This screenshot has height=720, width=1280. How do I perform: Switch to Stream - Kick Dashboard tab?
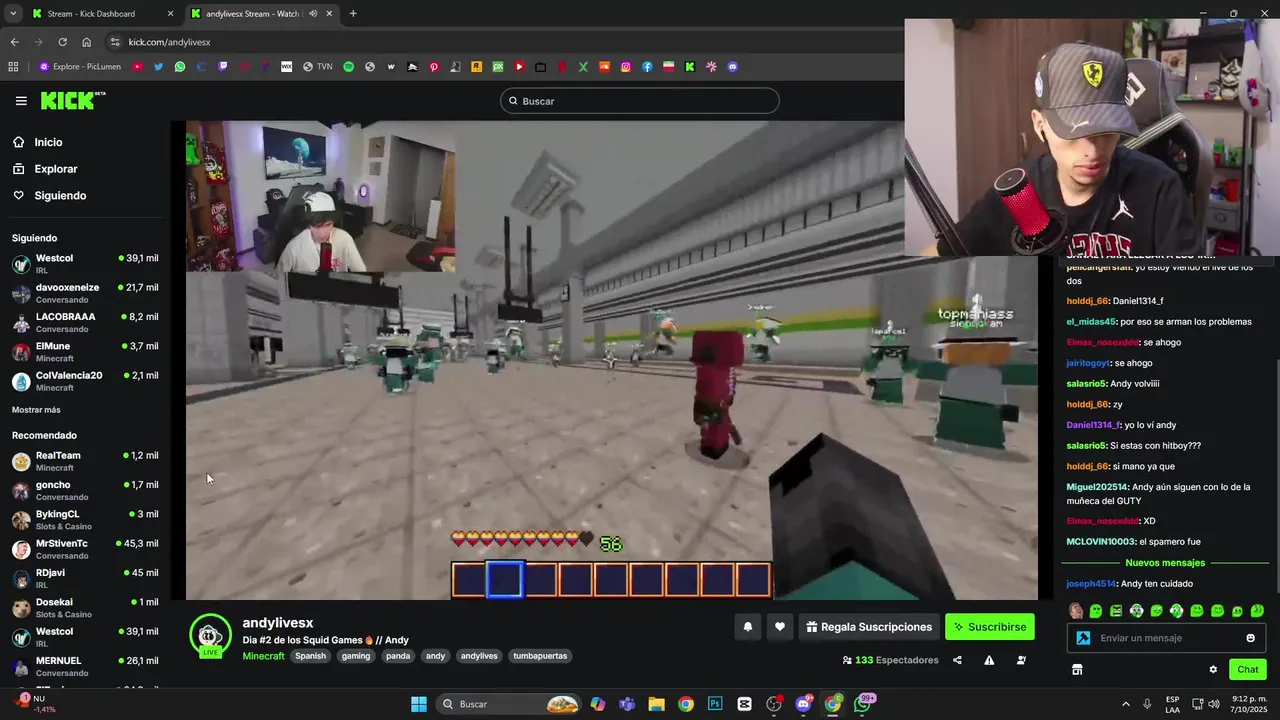coord(101,14)
